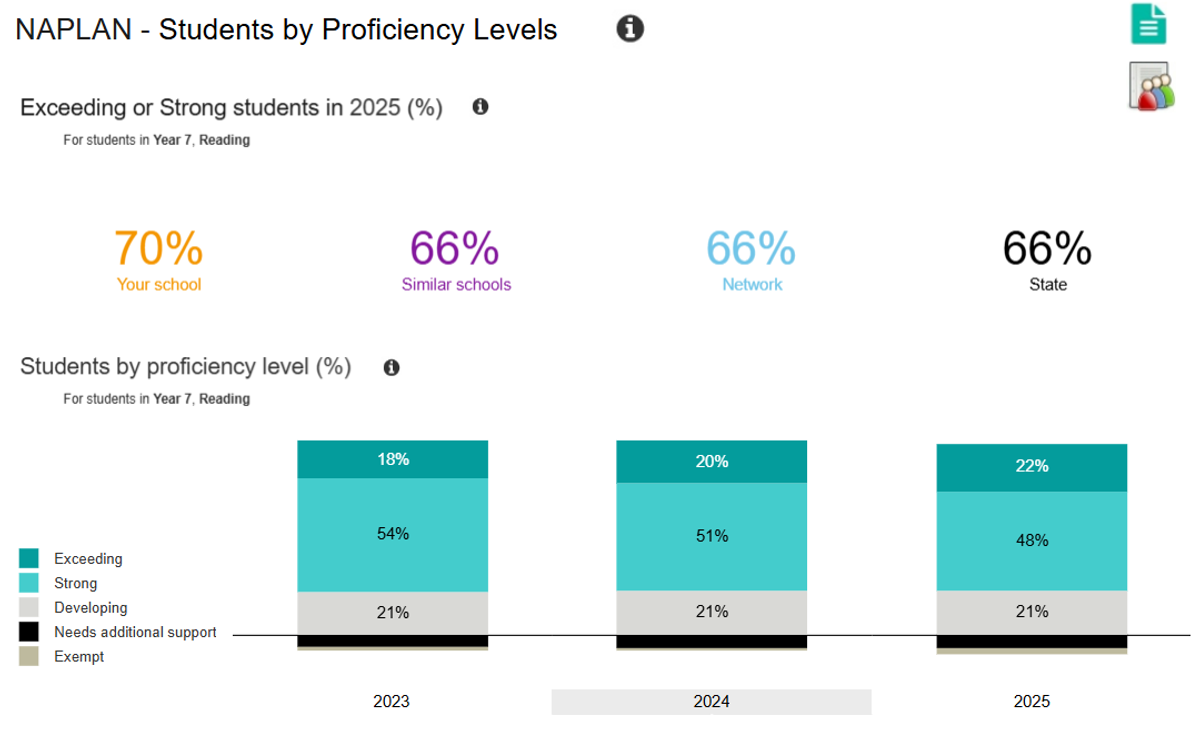Image resolution: width=1200 pixels, height=737 pixels.
Task: Click the student group report icon
Action: click(x=1151, y=85)
